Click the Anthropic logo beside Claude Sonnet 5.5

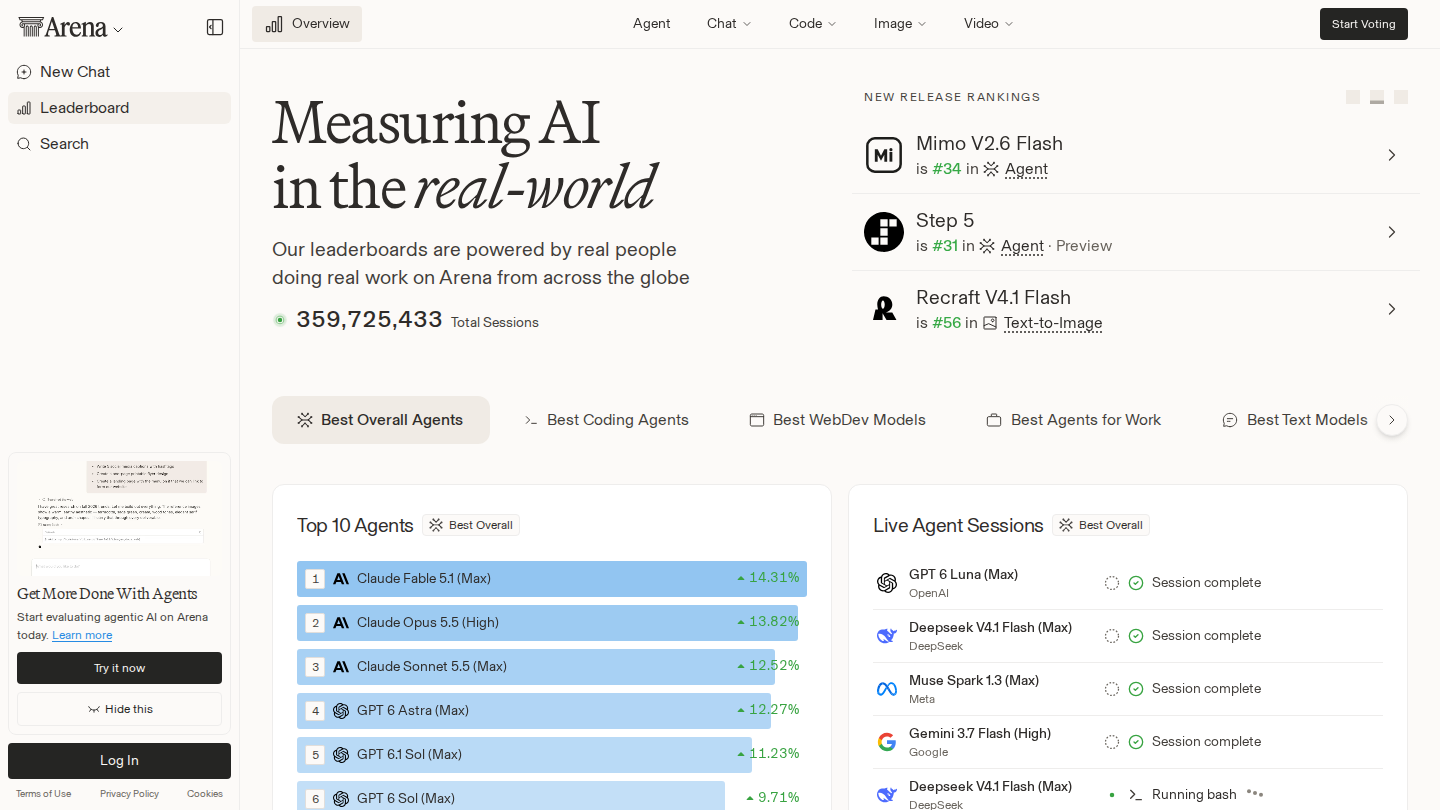point(341,666)
